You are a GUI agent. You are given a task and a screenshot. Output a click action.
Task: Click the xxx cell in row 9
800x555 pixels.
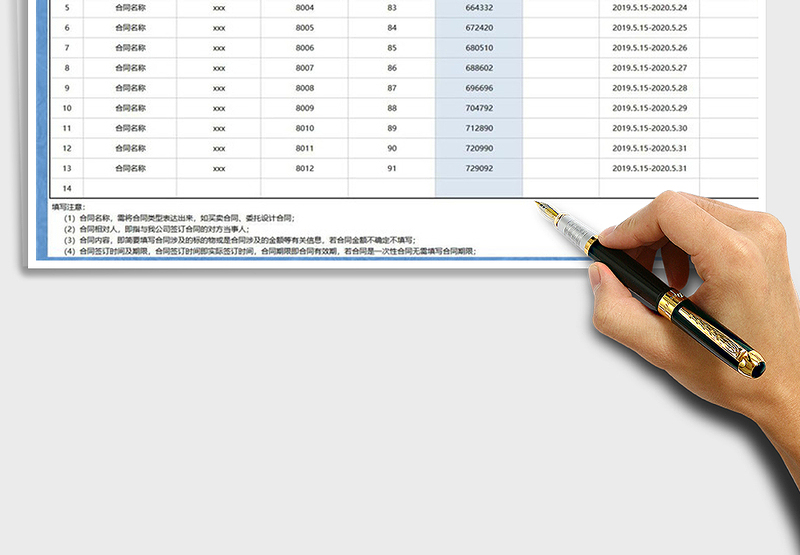(x=219, y=88)
